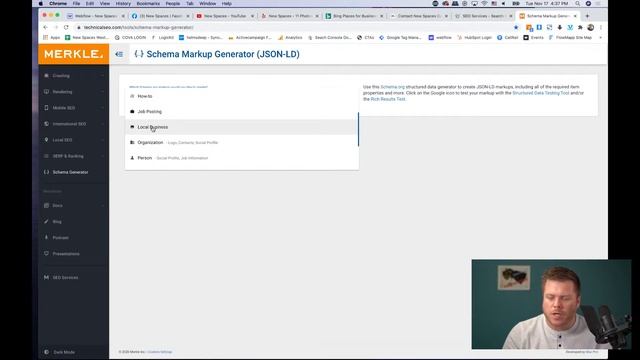
Task: Expand the International SEO section
Action: click(73, 124)
